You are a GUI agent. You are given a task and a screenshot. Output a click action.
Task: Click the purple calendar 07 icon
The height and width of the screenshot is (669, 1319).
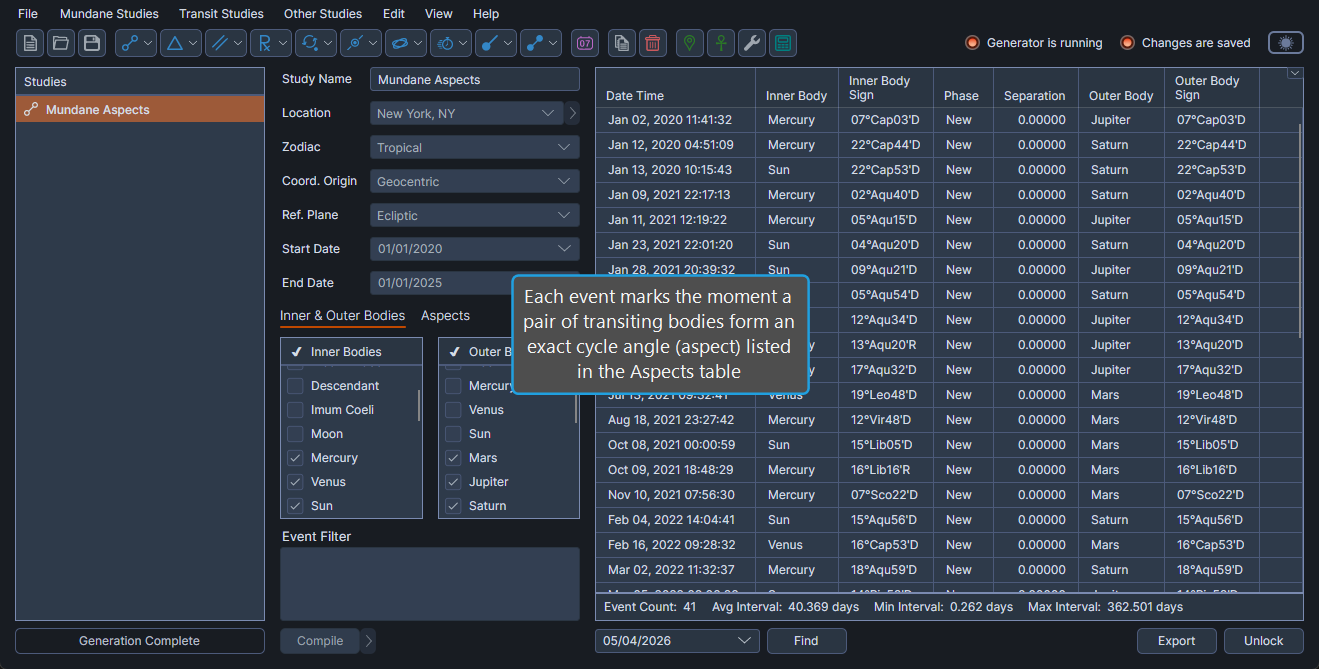click(x=585, y=43)
